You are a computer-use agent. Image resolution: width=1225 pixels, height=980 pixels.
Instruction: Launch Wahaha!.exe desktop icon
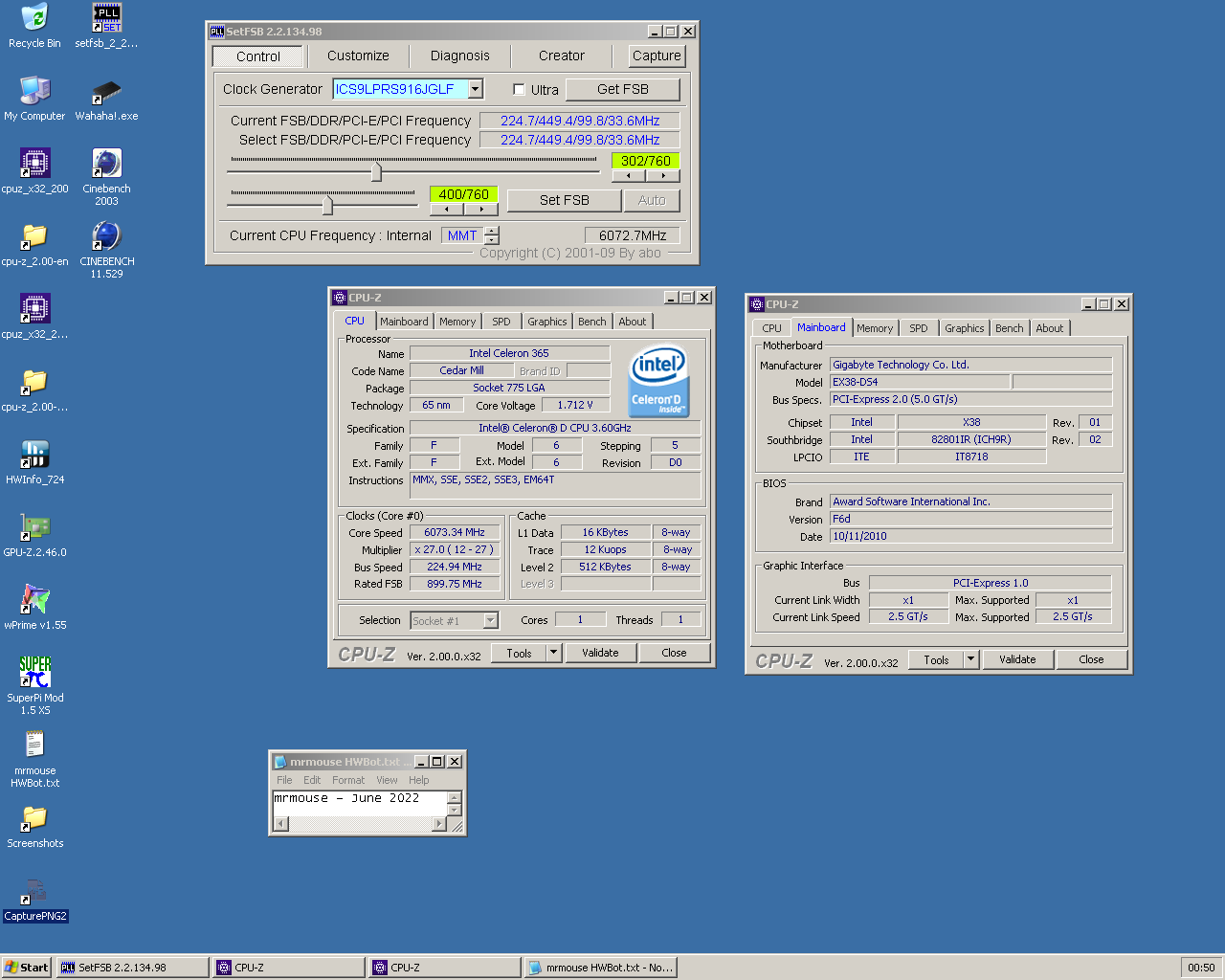(x=106, y=98)
